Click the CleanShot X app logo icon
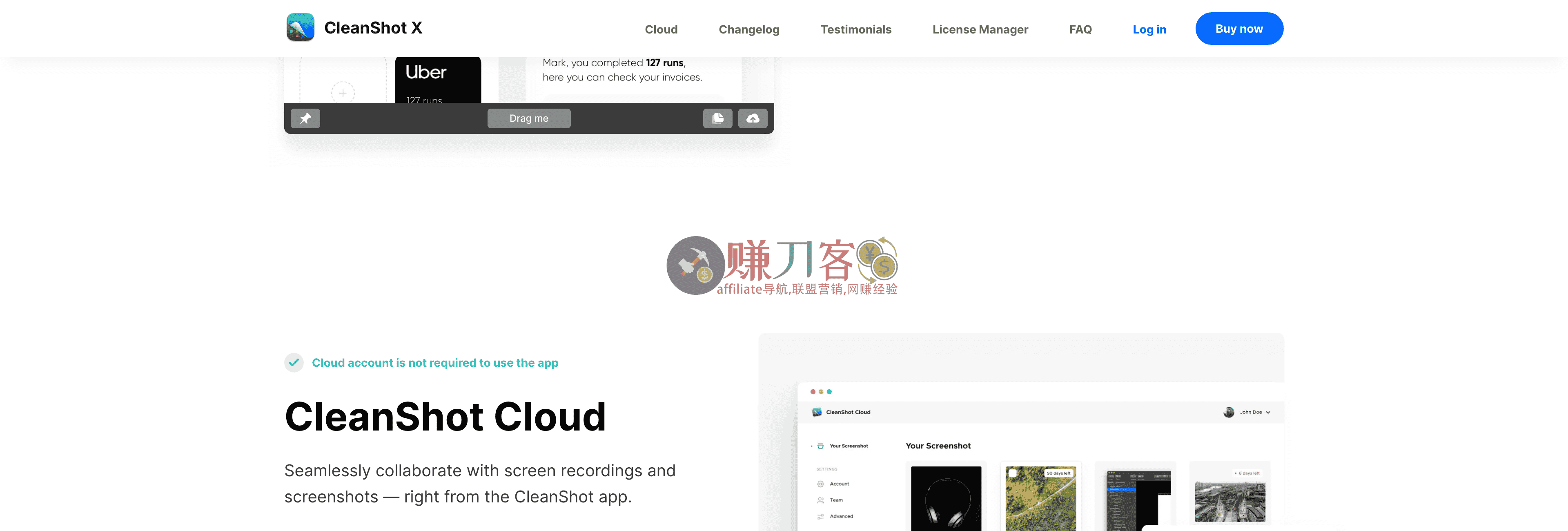 300,27
